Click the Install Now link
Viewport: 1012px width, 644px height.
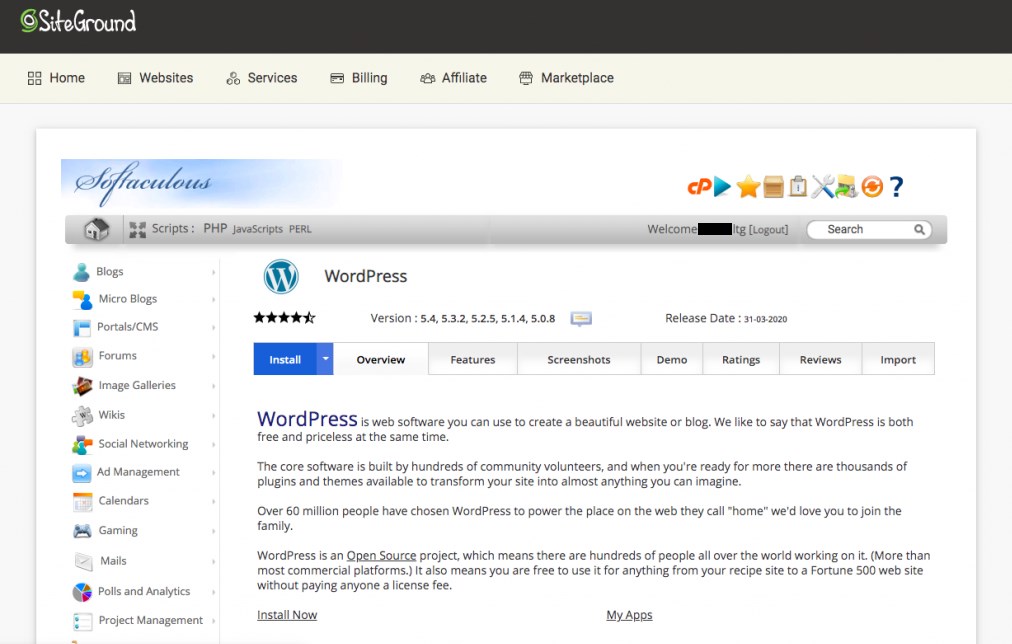[287, 615]
